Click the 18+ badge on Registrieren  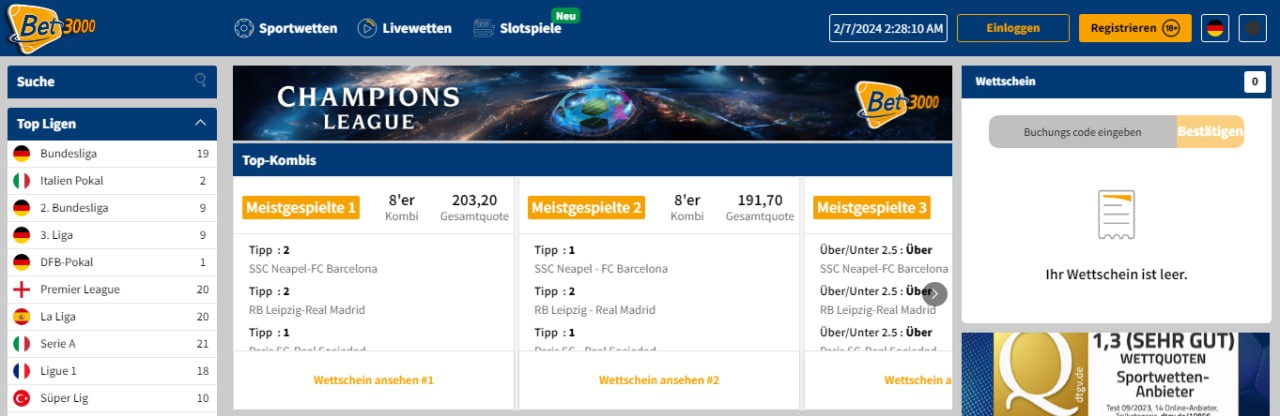coord(1171,28)
